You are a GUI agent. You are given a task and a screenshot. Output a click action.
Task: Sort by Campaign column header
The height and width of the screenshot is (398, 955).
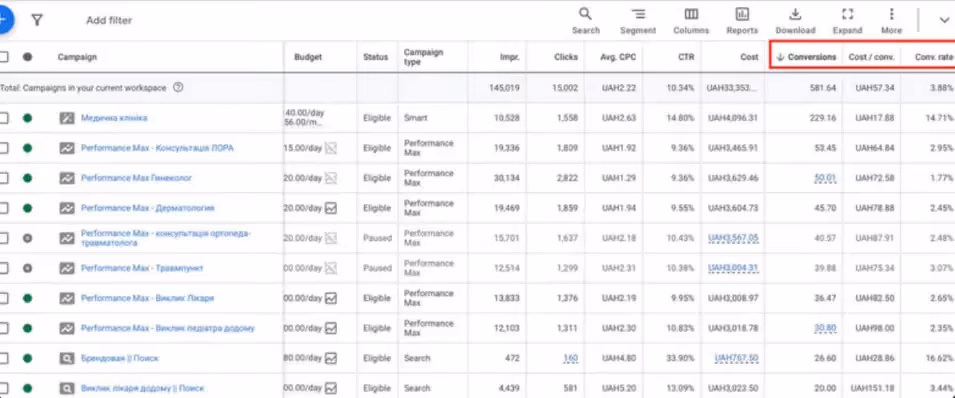click(77, 57)
